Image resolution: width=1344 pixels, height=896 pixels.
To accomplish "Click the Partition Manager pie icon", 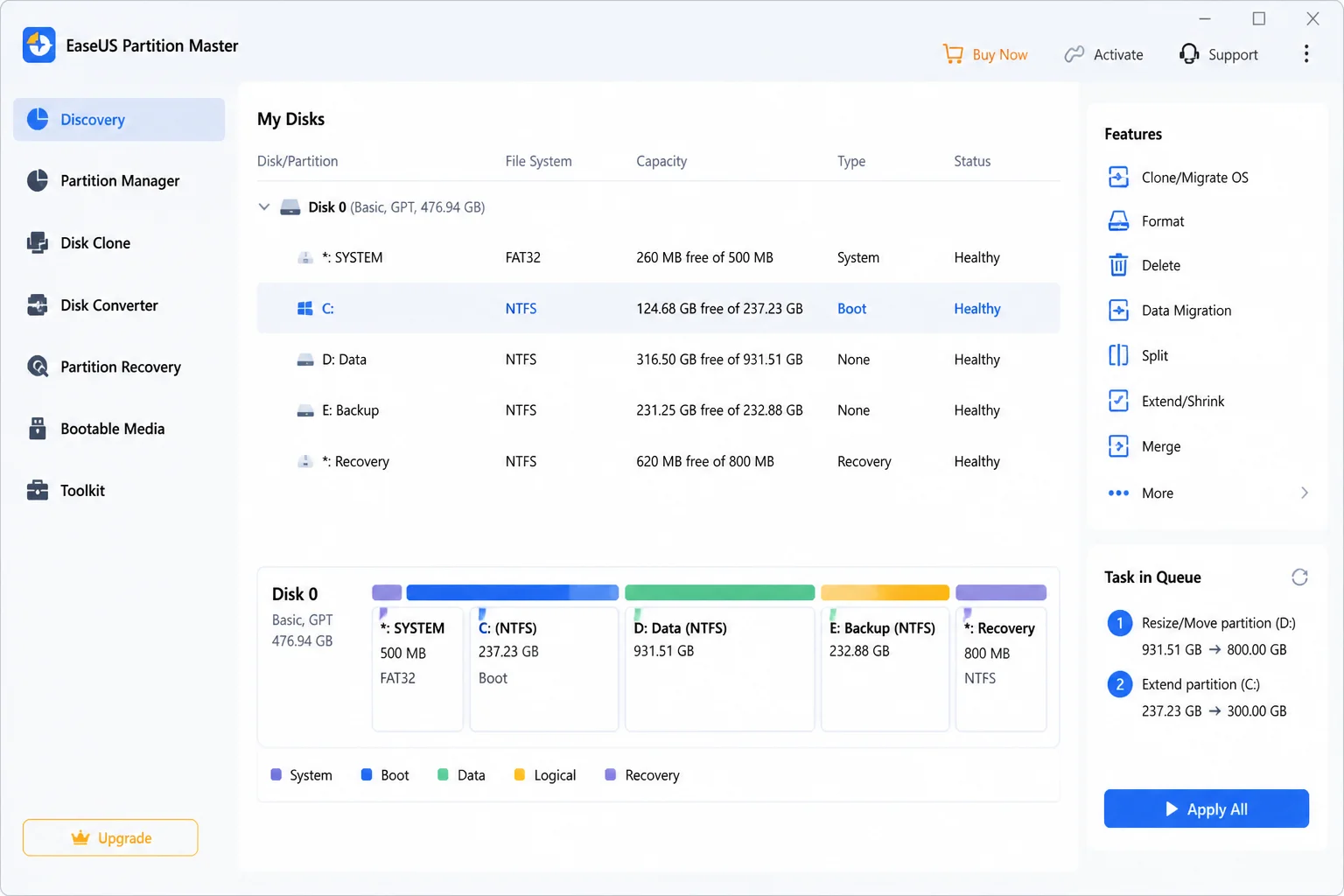I will pos(38,180).
